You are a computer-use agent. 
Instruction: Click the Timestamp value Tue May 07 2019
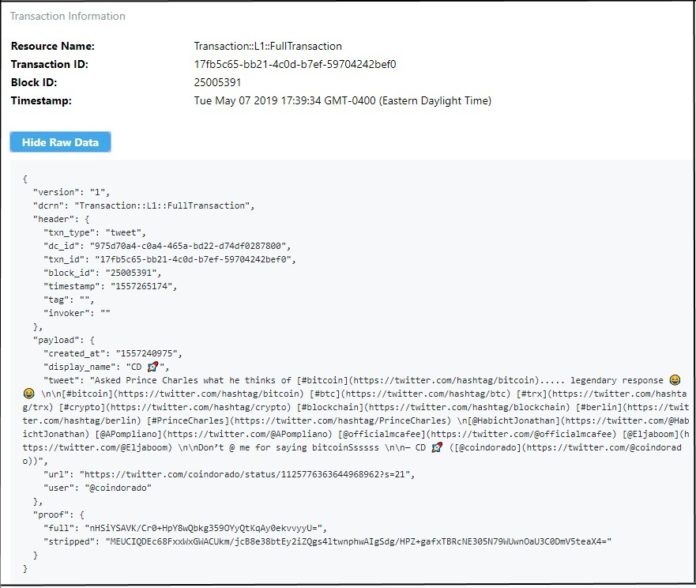[x=342, y=101]
